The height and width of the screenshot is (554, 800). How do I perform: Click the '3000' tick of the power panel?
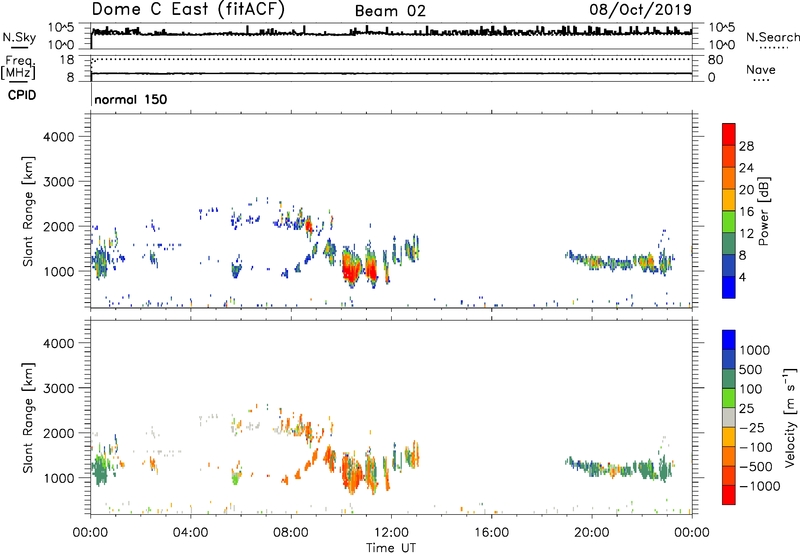click(x=58, y=182)
